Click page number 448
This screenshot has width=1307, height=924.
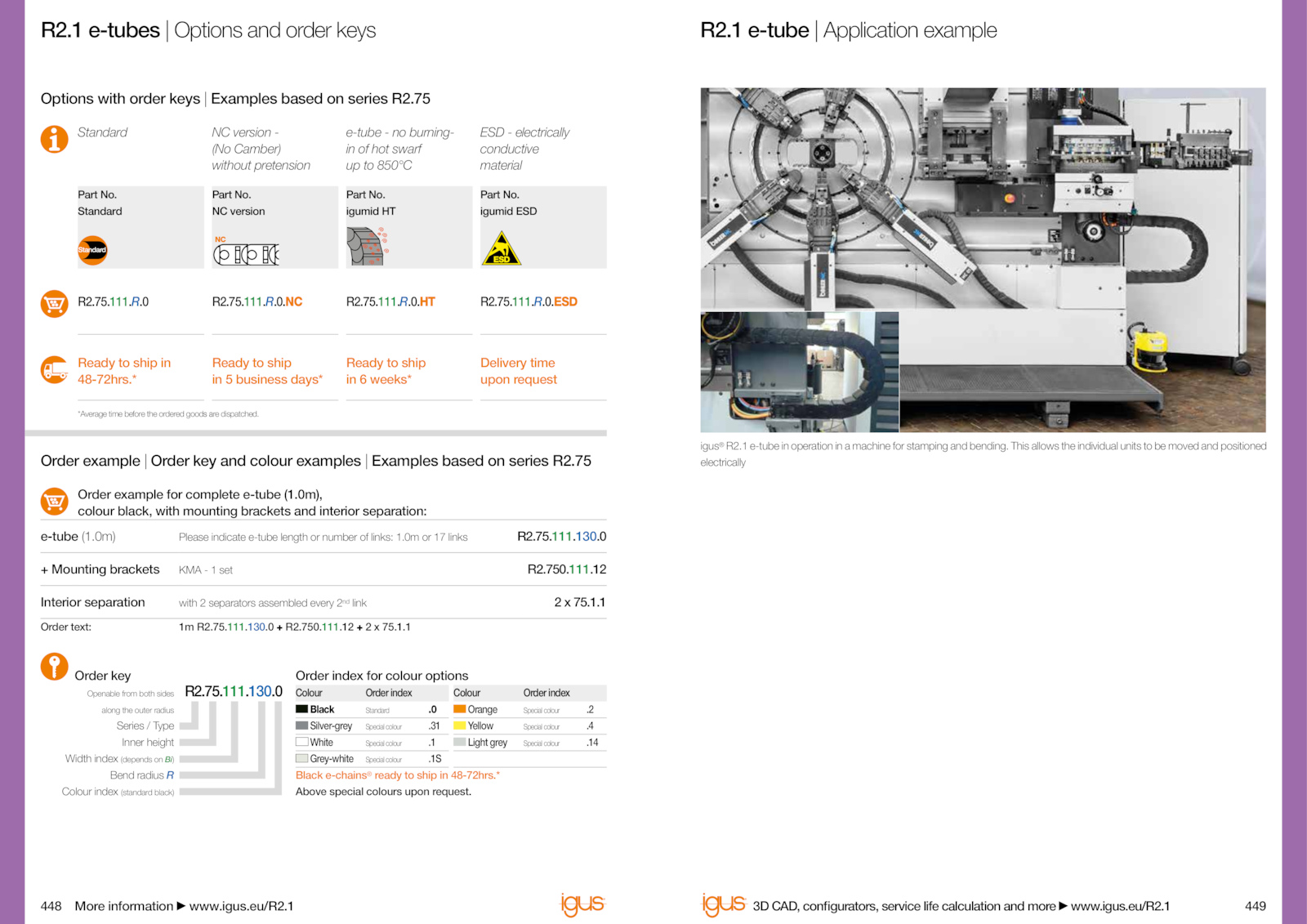coord(51,906)
